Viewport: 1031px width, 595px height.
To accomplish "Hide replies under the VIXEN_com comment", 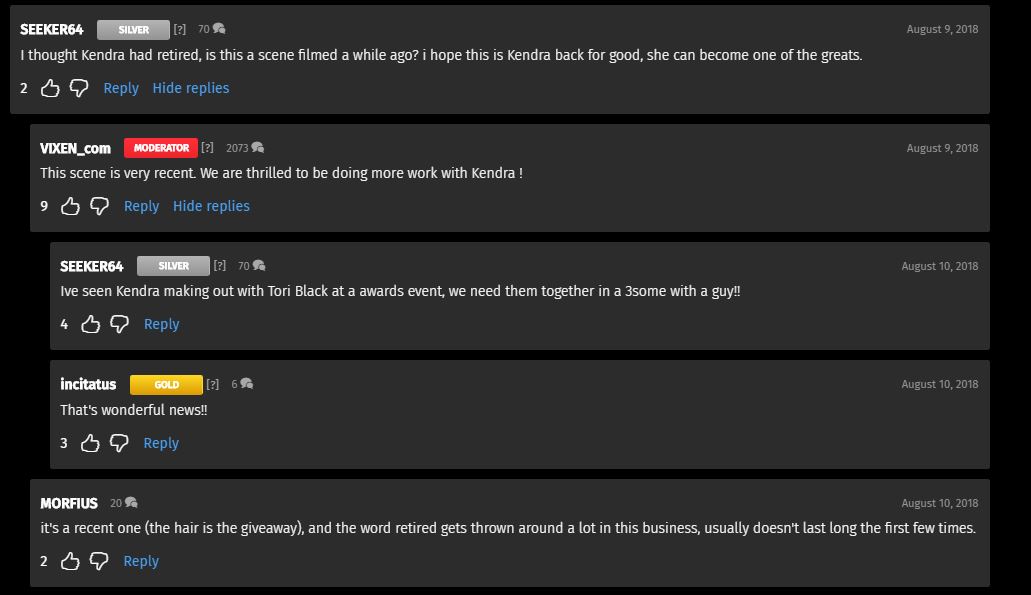I will click(x=211, y=206).
